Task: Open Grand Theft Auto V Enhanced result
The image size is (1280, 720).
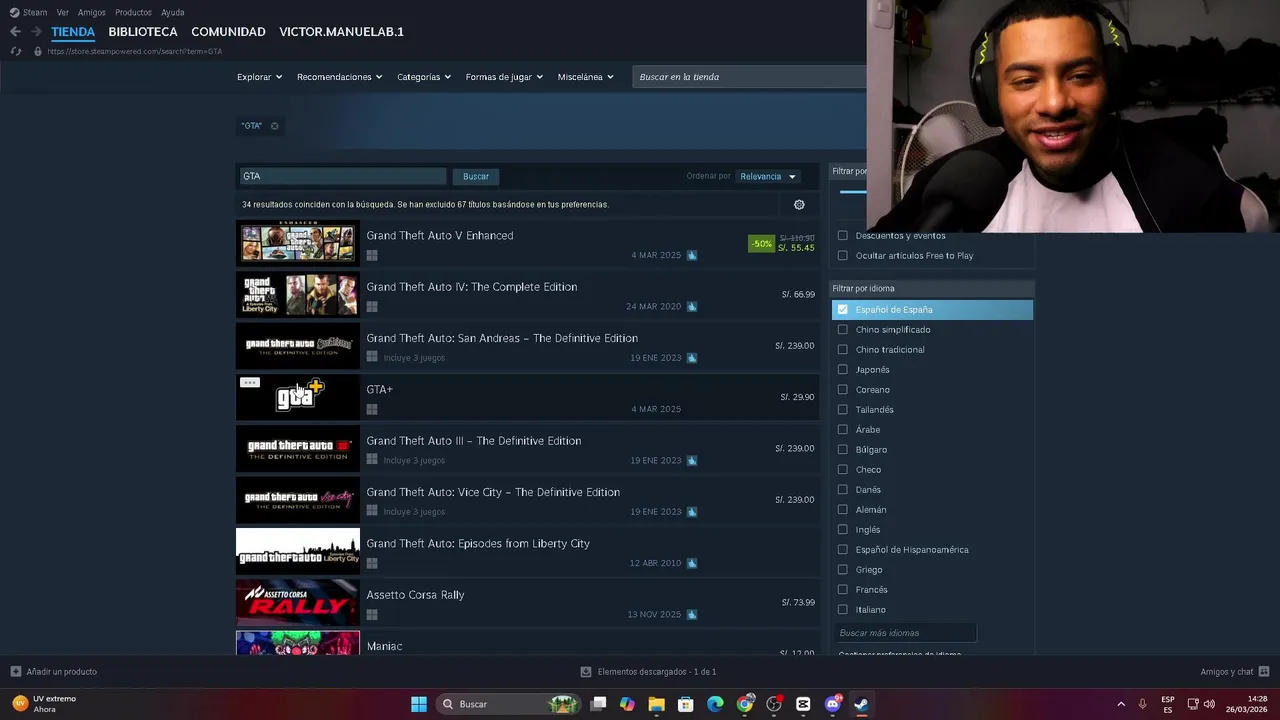Action: pyautogui.click(x=527, y=244)
